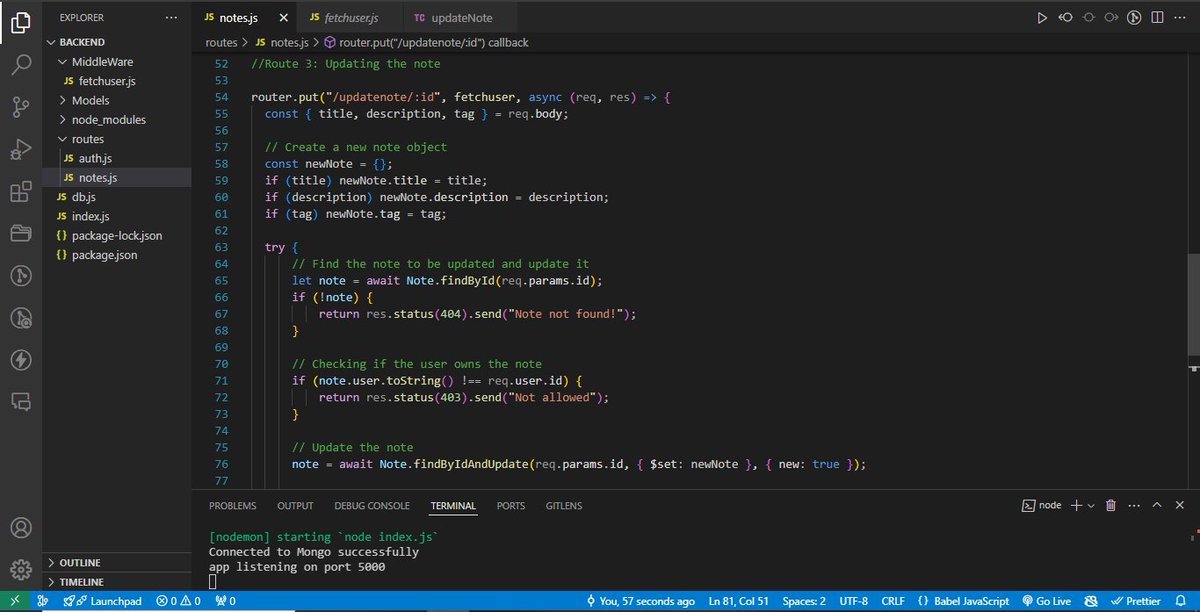Open the Project Manager folder icon
Image resolution: width=1200 pixels, height=612 pixels.
point(20,233)
